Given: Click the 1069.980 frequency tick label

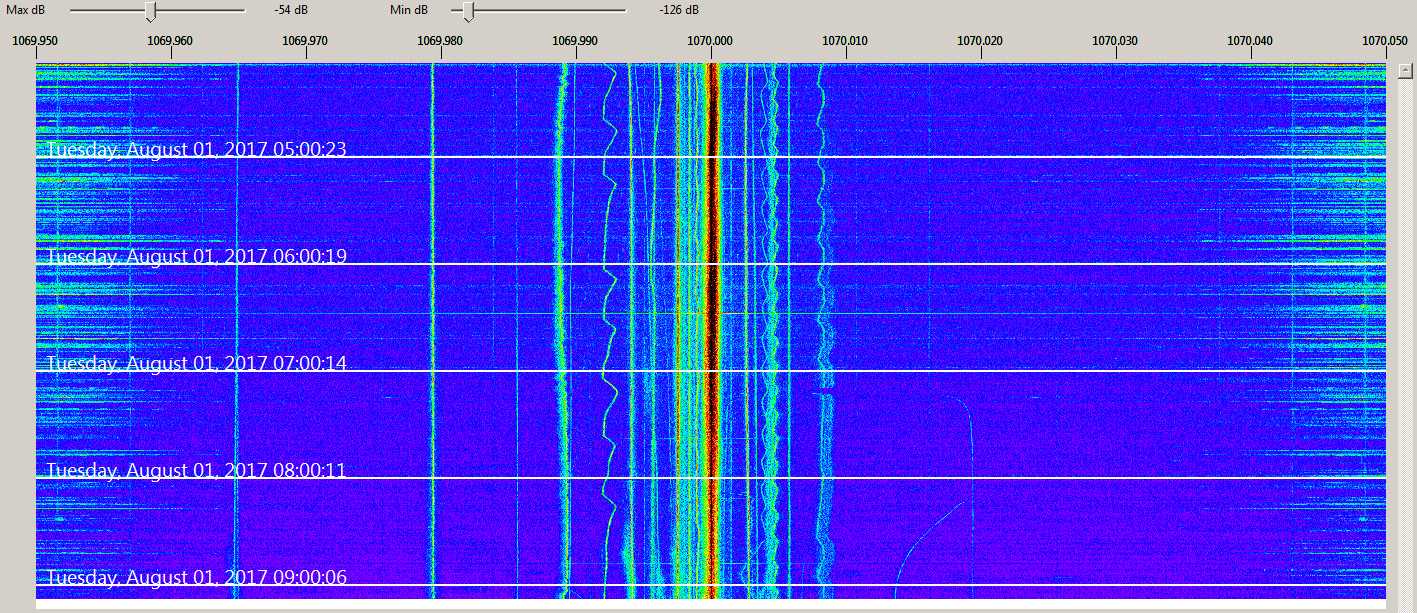Looking at the screenshot, I should tap(440, 41).
